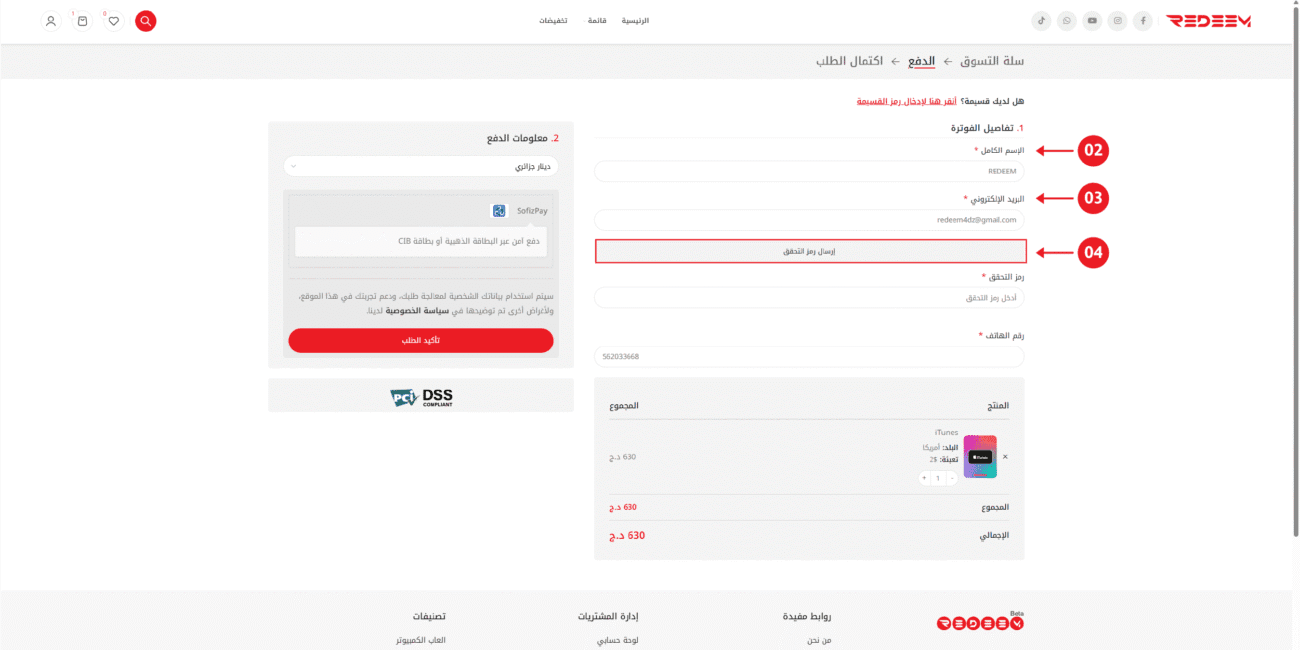Image resolution: width=1300 pixels, height=650 pixels.
Task: Visit the TikTok social icon
Action: click(1041, 20)
